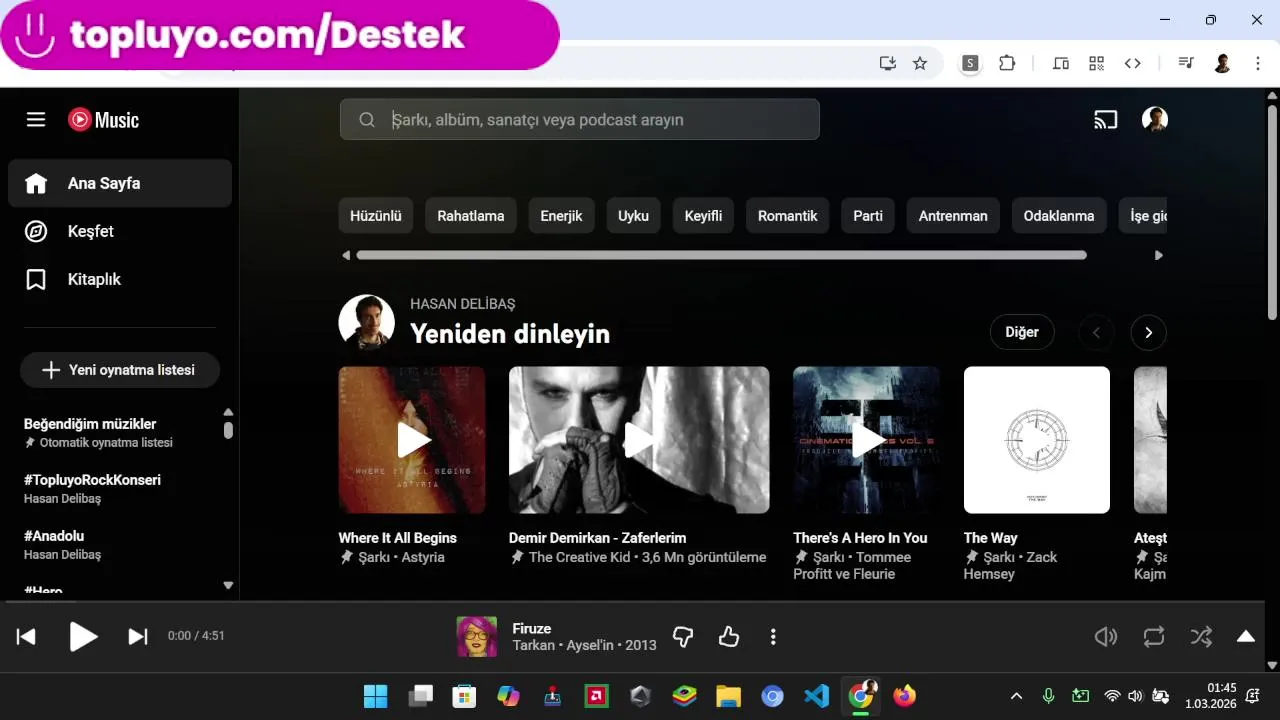Play Demir Demirkan Zaferlerim video

[x=639, y=440]
